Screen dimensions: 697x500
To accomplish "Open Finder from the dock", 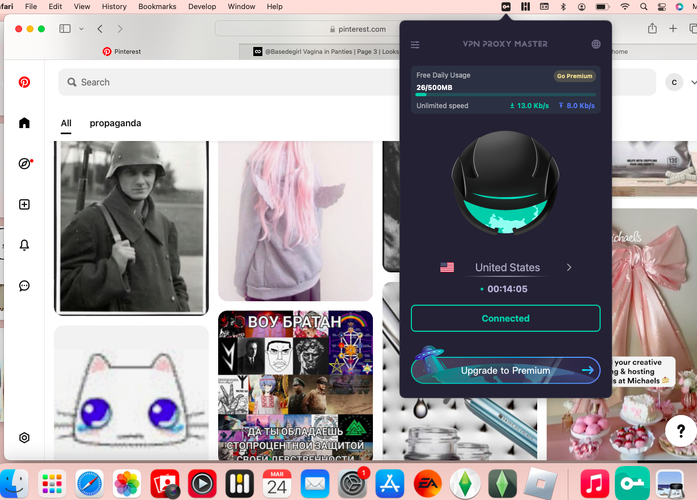I will coord(14,484).
